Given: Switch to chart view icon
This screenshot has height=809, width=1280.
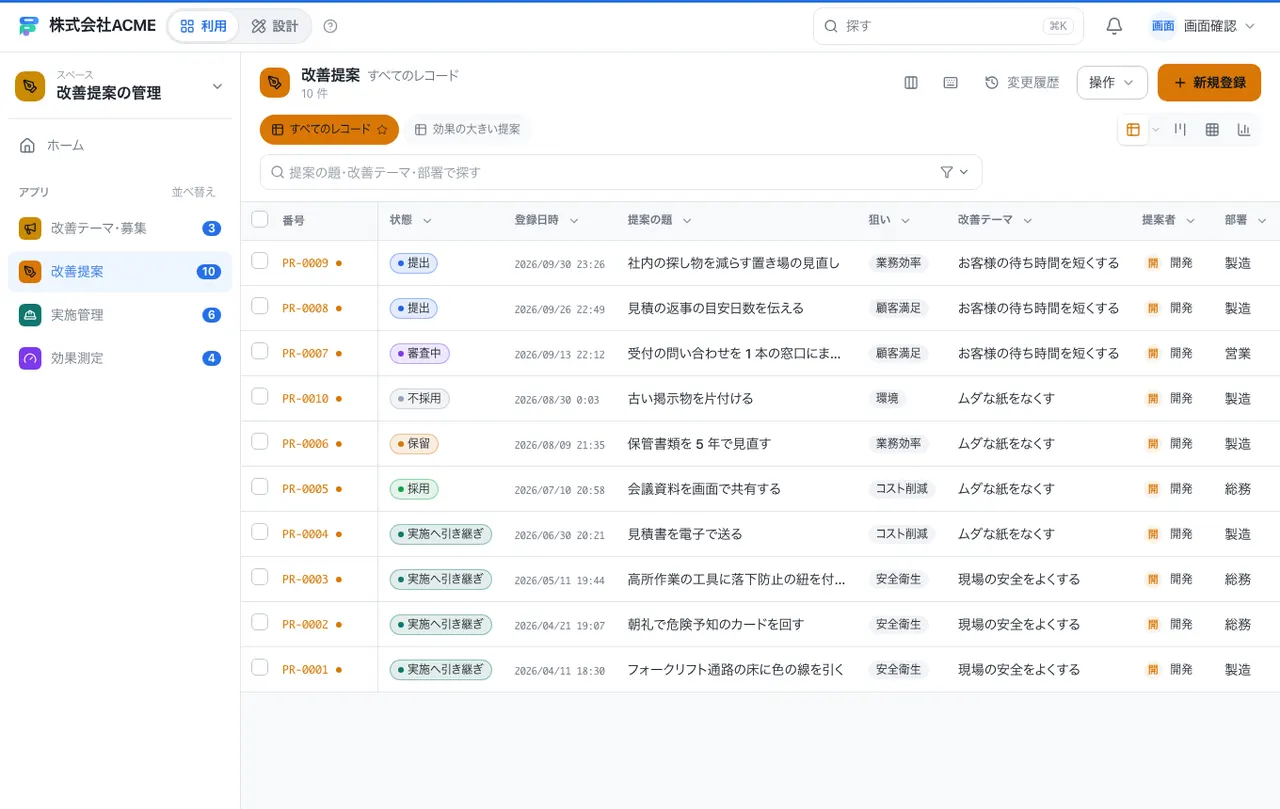Looking at the screenshot, I should pyautogui.click(x=1244, y=130).
